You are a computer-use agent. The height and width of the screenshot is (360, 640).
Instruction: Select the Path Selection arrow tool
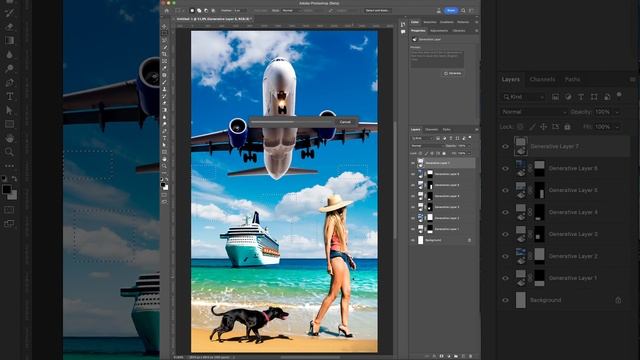tap(9, 110)
